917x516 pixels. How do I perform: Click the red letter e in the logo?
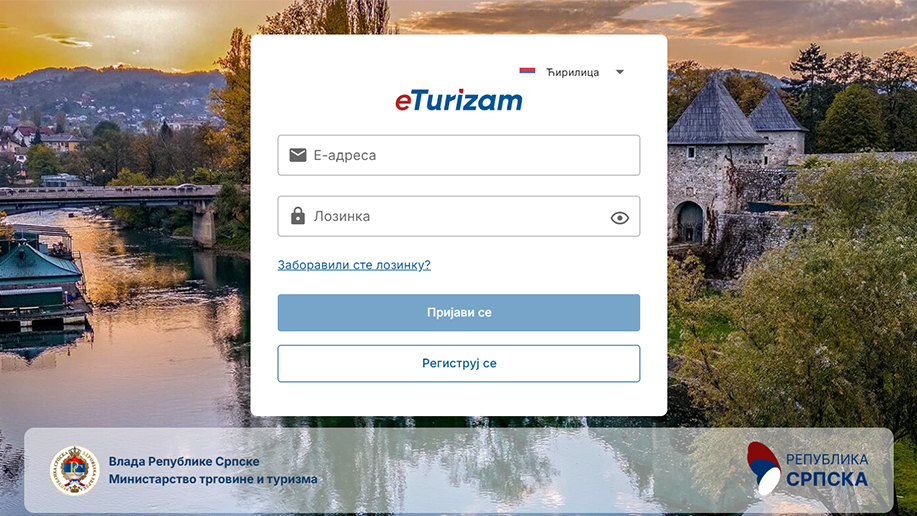pos(402,102)
